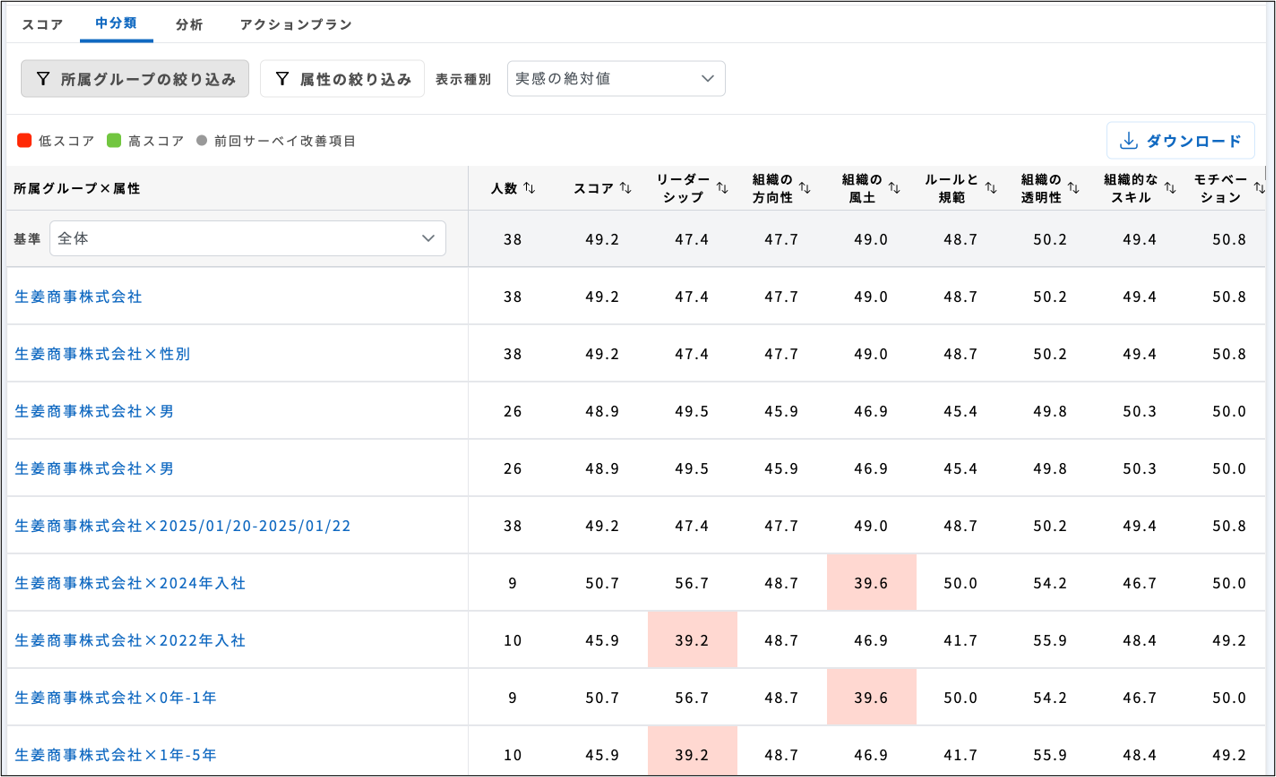This screenshot has height=777, width=1276.
Task: Open 生姜商事株式会社×性別 link
Action: [102, 354]
